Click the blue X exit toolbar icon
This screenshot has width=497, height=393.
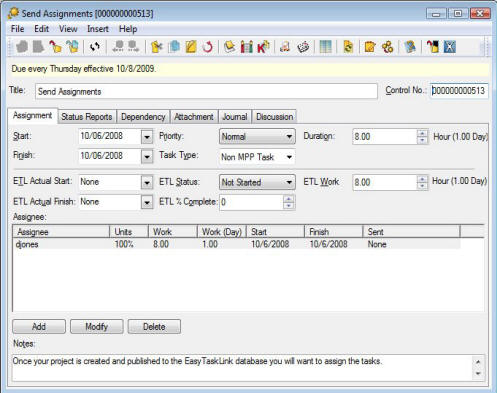click(450, 47)
